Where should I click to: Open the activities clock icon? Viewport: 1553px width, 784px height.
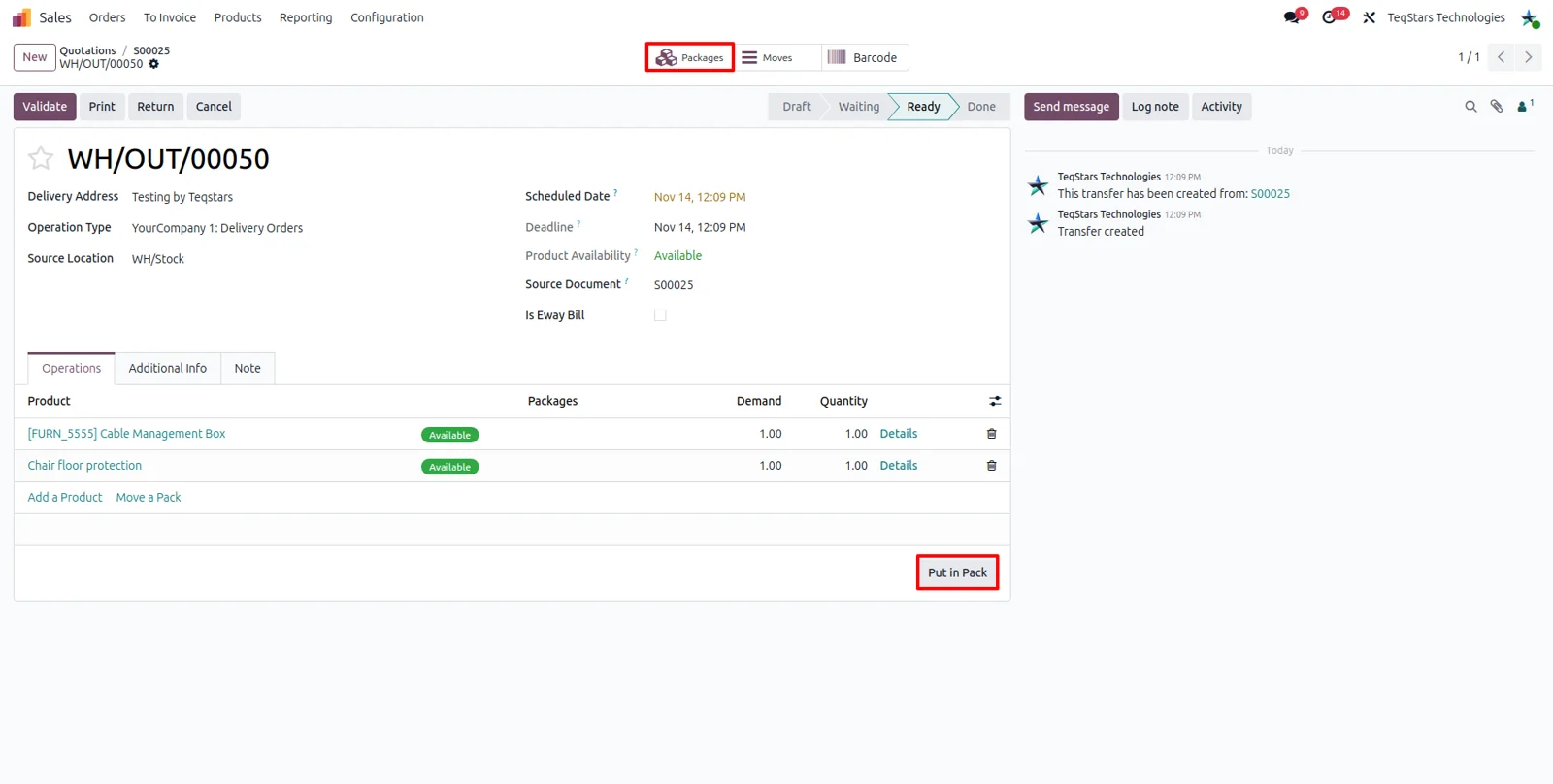[1329, 17]
